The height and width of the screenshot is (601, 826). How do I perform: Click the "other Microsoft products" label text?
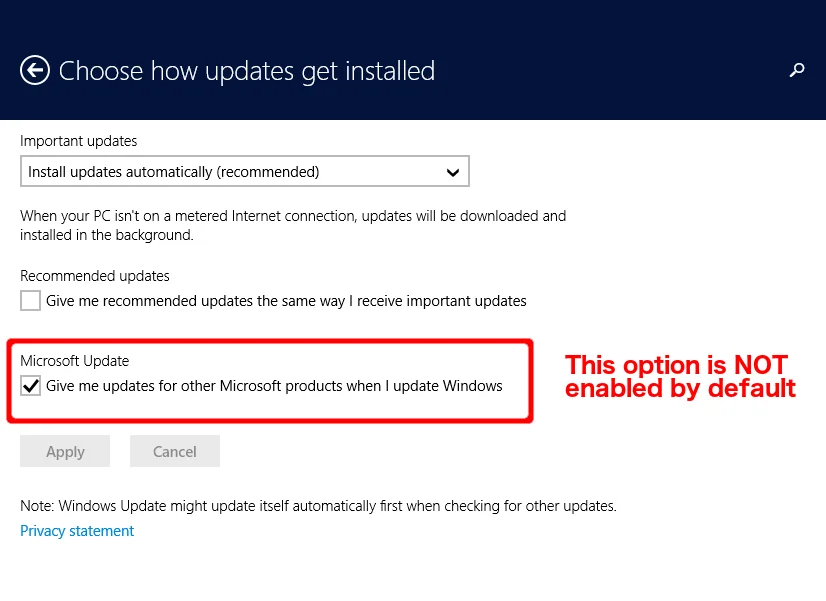coord(274,386)
